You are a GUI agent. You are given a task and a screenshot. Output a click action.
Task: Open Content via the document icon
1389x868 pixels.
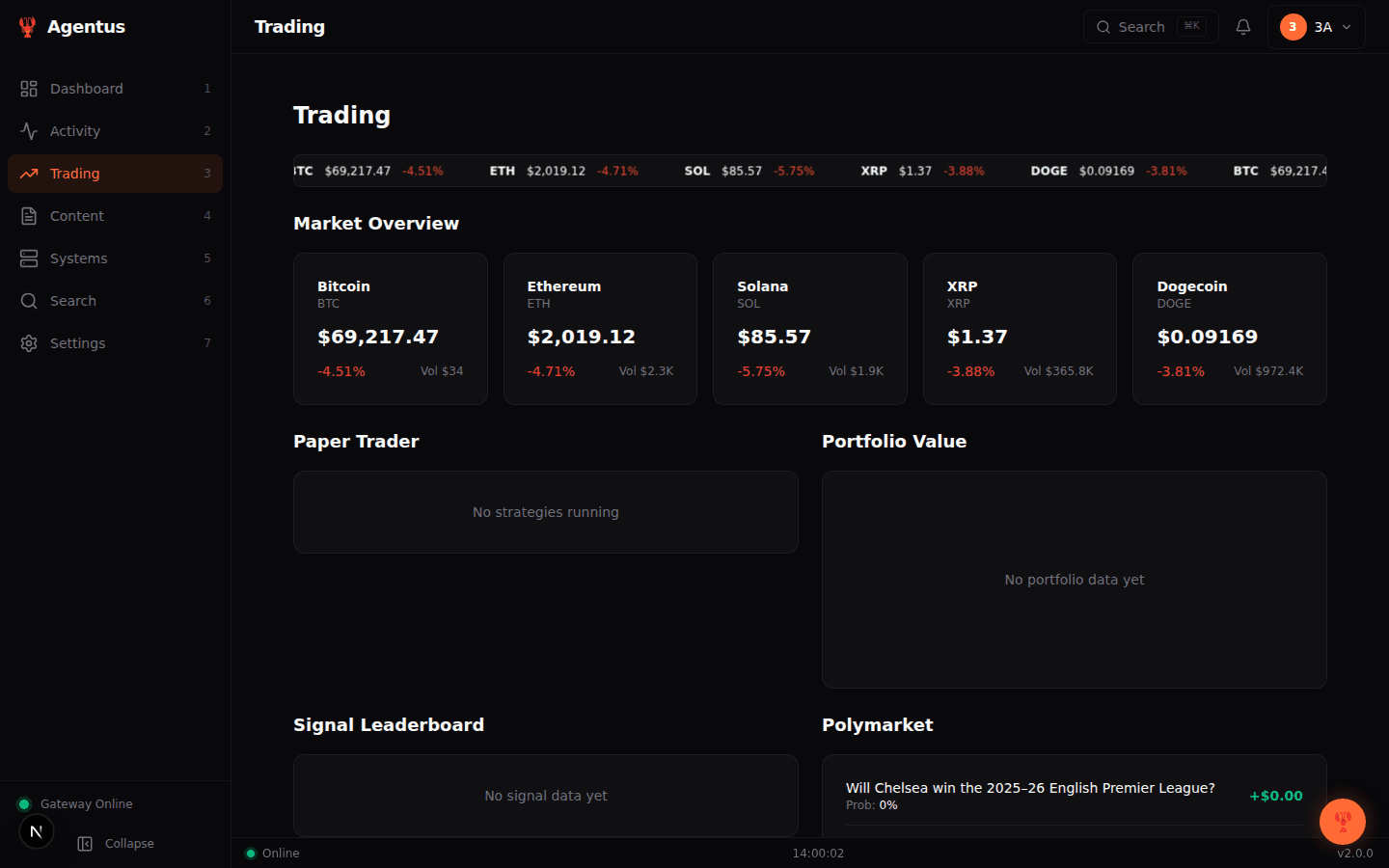(29, 215)
